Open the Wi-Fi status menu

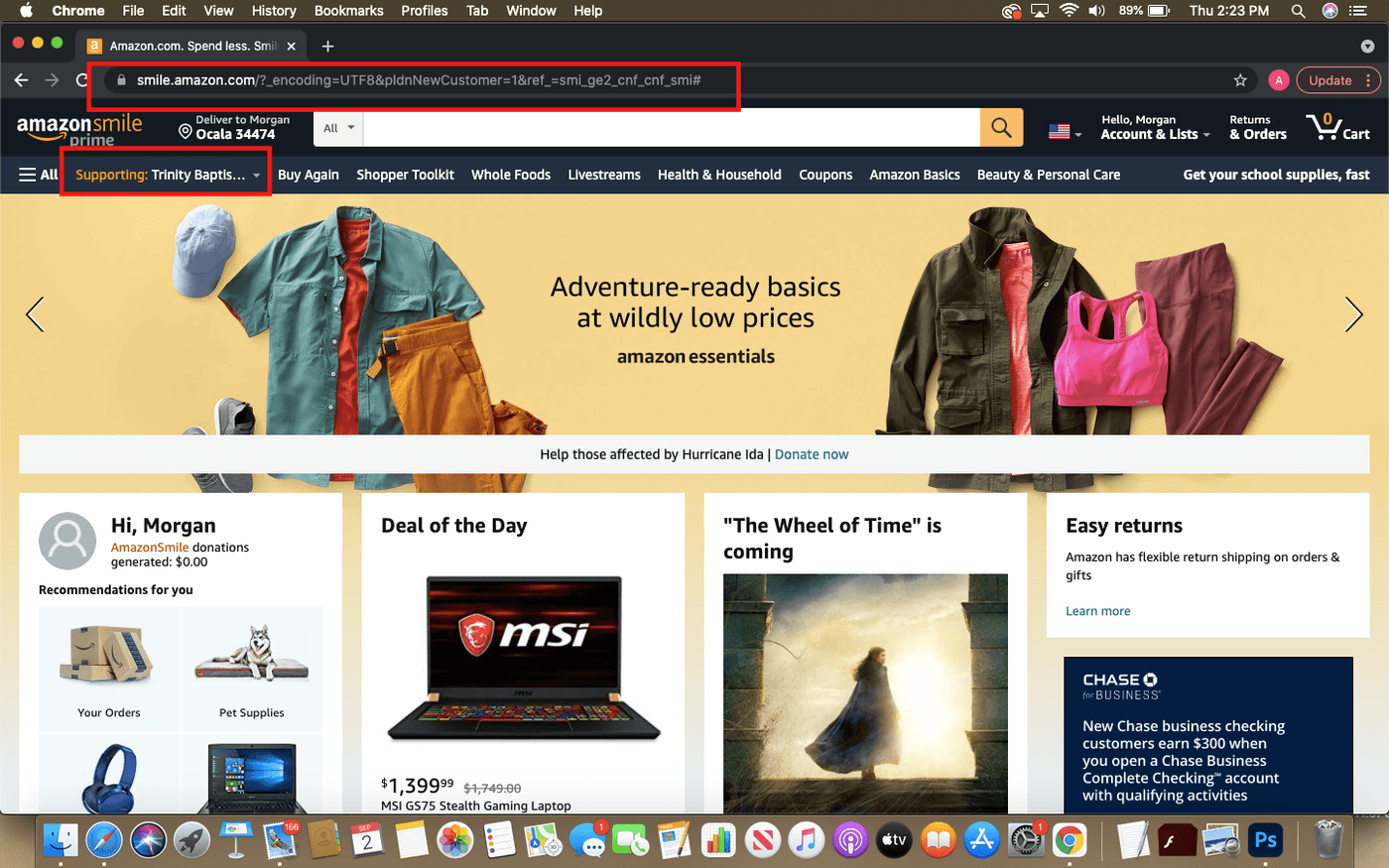pos(1069,11)
